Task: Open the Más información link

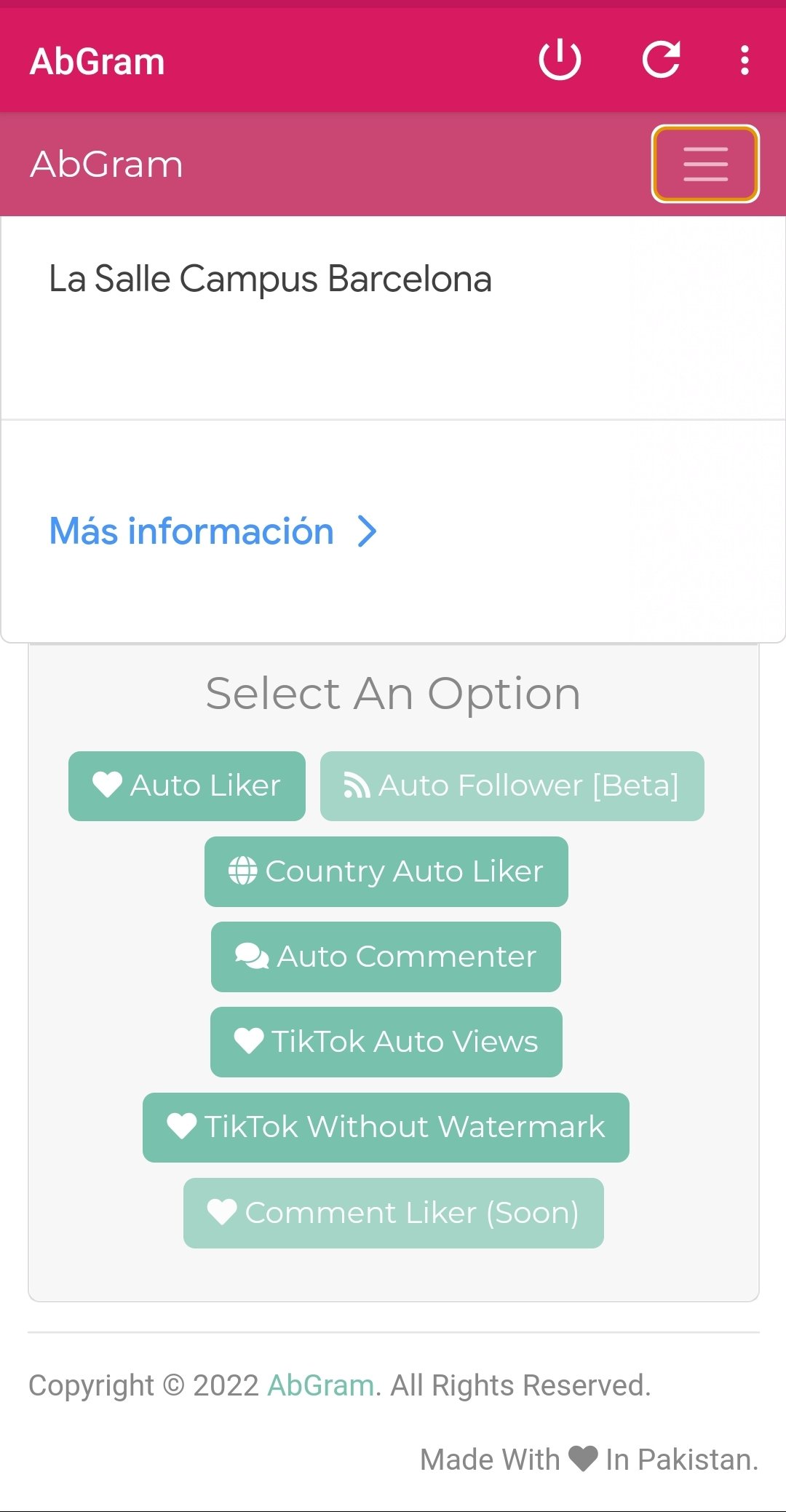Action: (x=191, y=531)
